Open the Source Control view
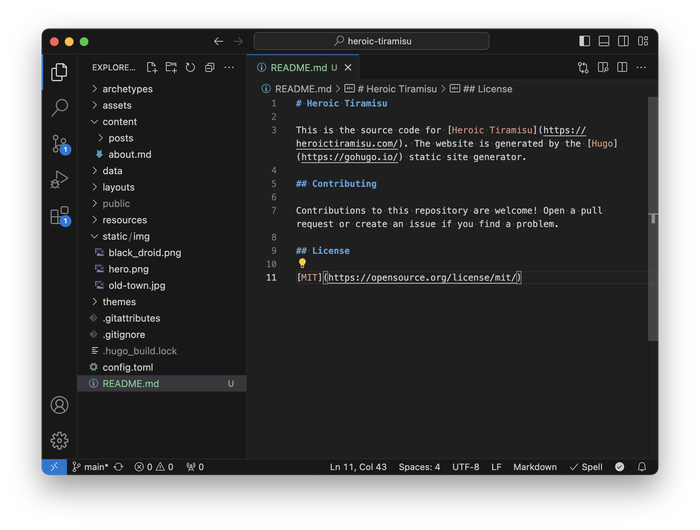The width and height of the screenshot is (700, 530). (x=60, y=144)
